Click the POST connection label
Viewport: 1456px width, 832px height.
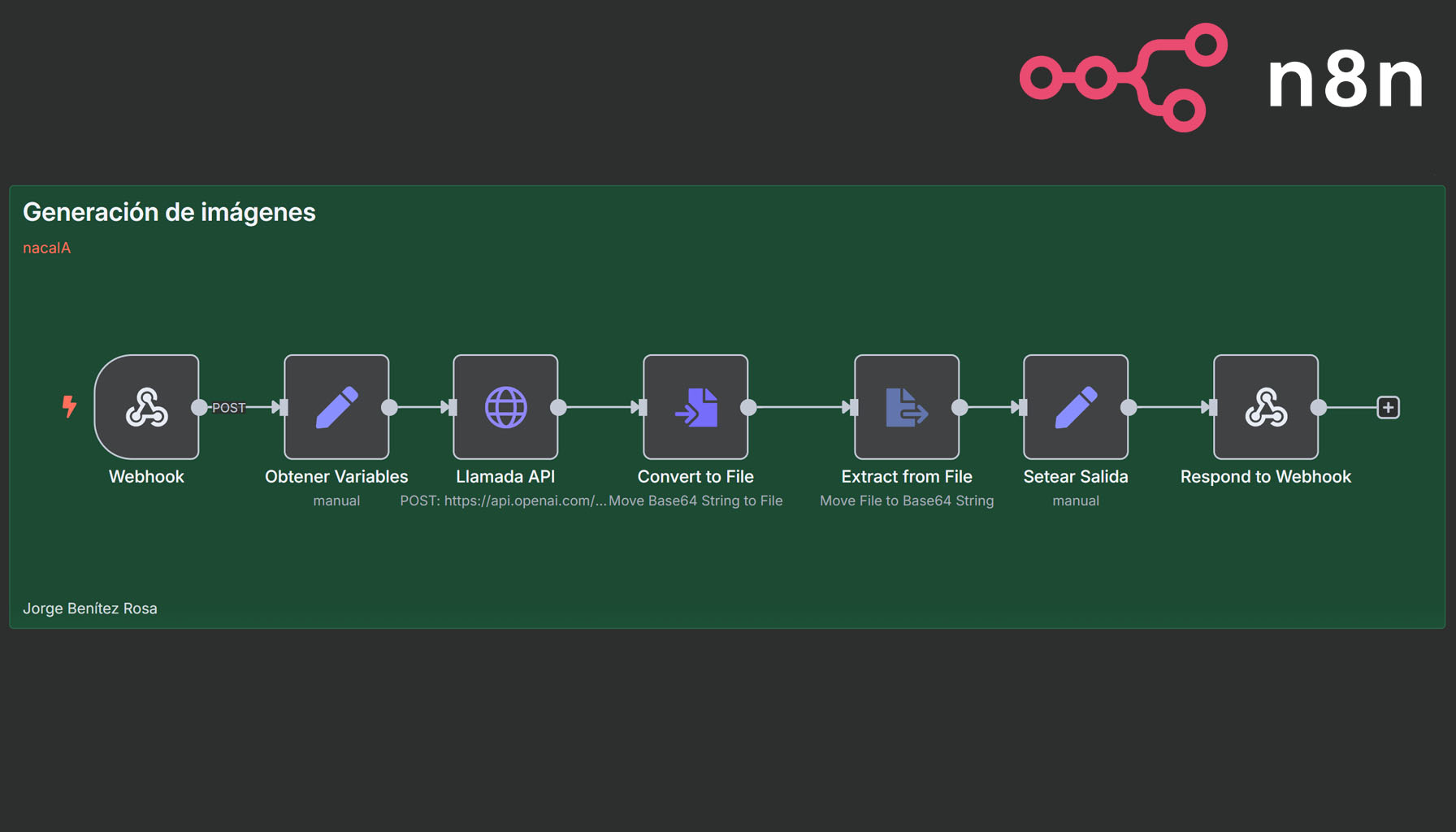pos(228,408)
